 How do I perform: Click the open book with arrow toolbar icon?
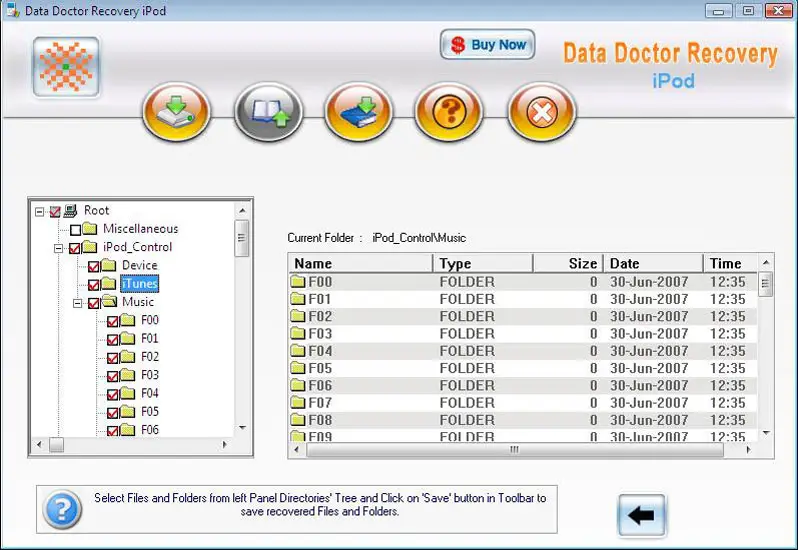tap(268, 111)
